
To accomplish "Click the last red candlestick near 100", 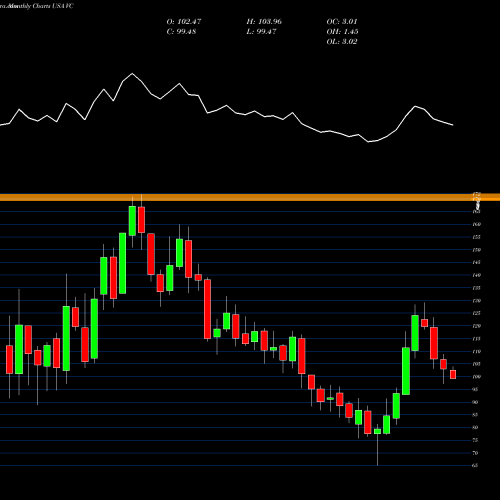I will point(453,374).
